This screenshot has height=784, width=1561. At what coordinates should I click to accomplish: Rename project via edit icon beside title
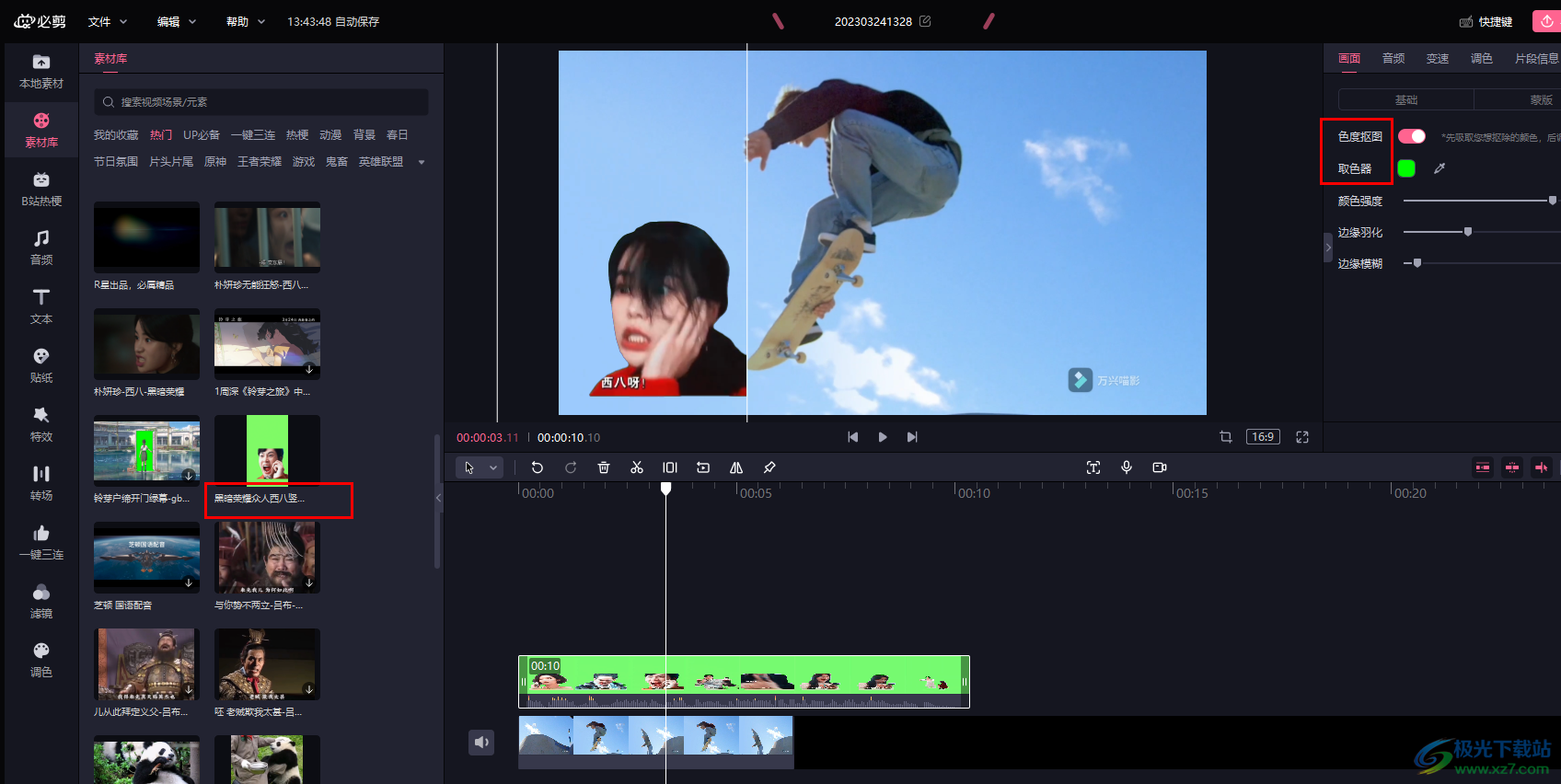(x=925, y=21)
